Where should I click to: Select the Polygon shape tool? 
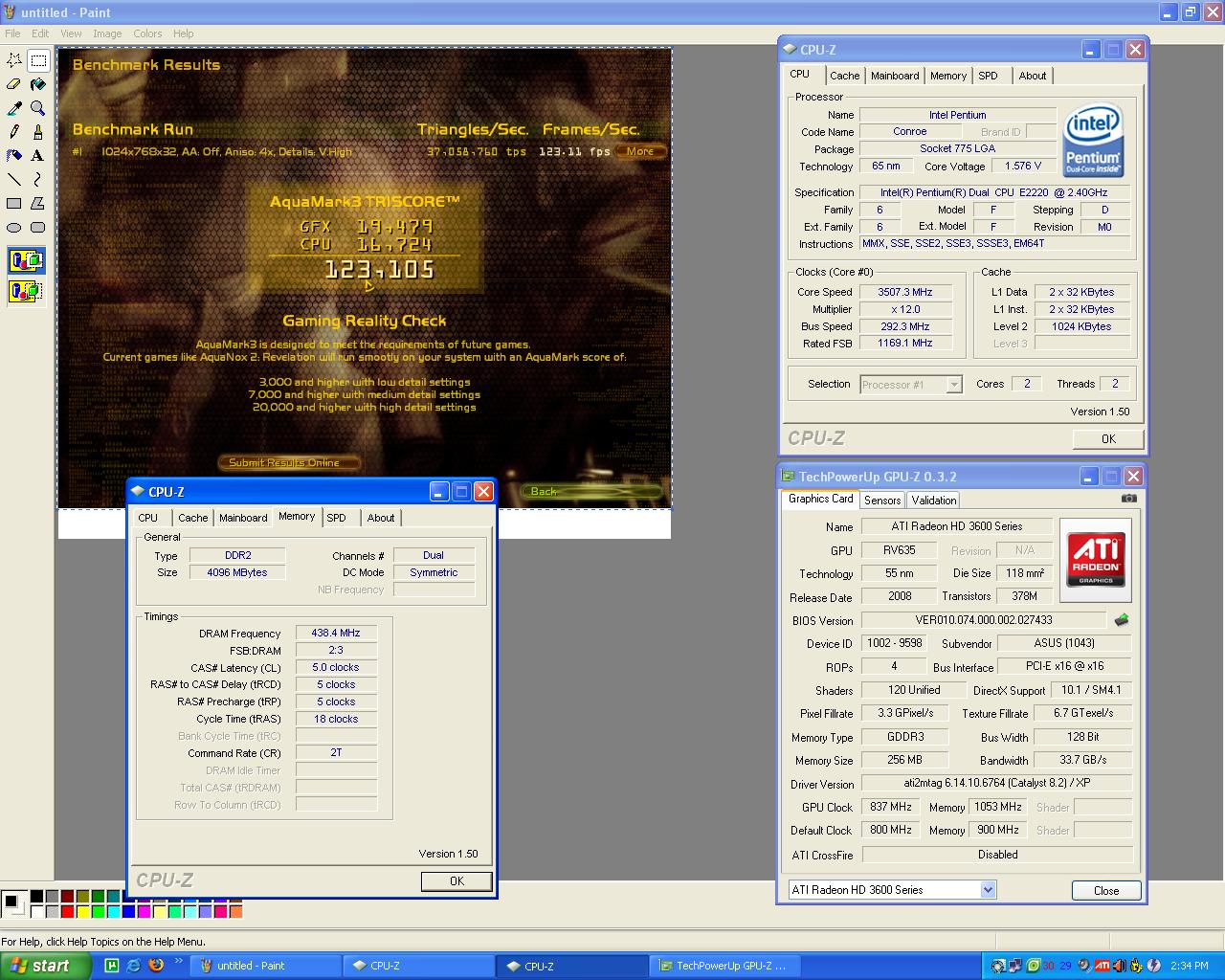pyautogui.click(x=38, y=203)
